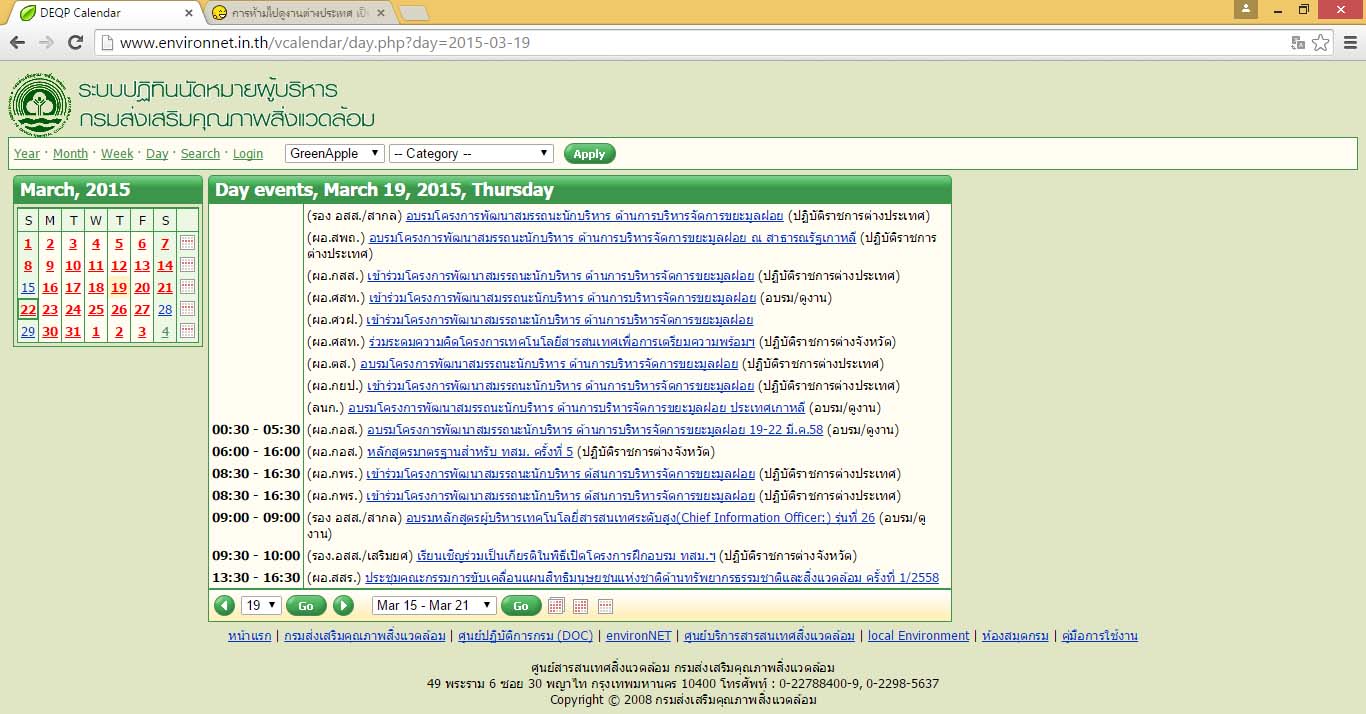Click Go button next to week range dropdown
This screenshot has height=714, width=1366.
pos(521,605)
